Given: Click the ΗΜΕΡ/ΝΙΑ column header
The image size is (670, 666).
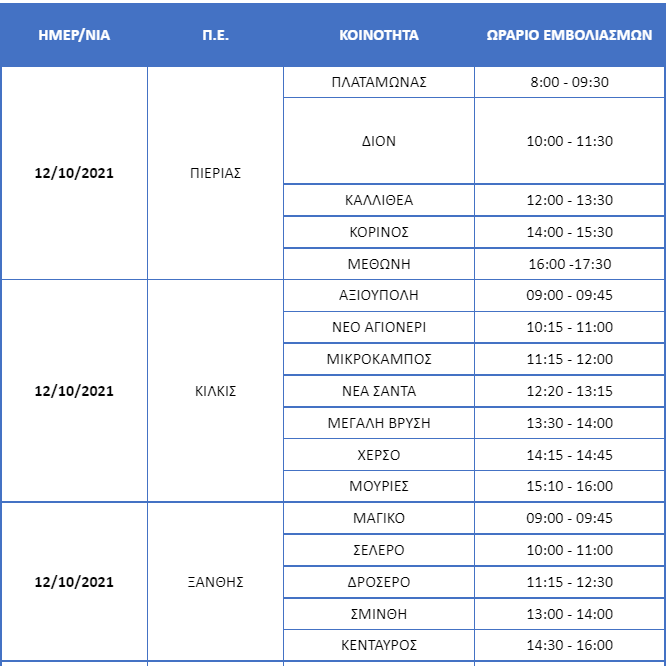Looking at the screenshot, I should 74,35.
